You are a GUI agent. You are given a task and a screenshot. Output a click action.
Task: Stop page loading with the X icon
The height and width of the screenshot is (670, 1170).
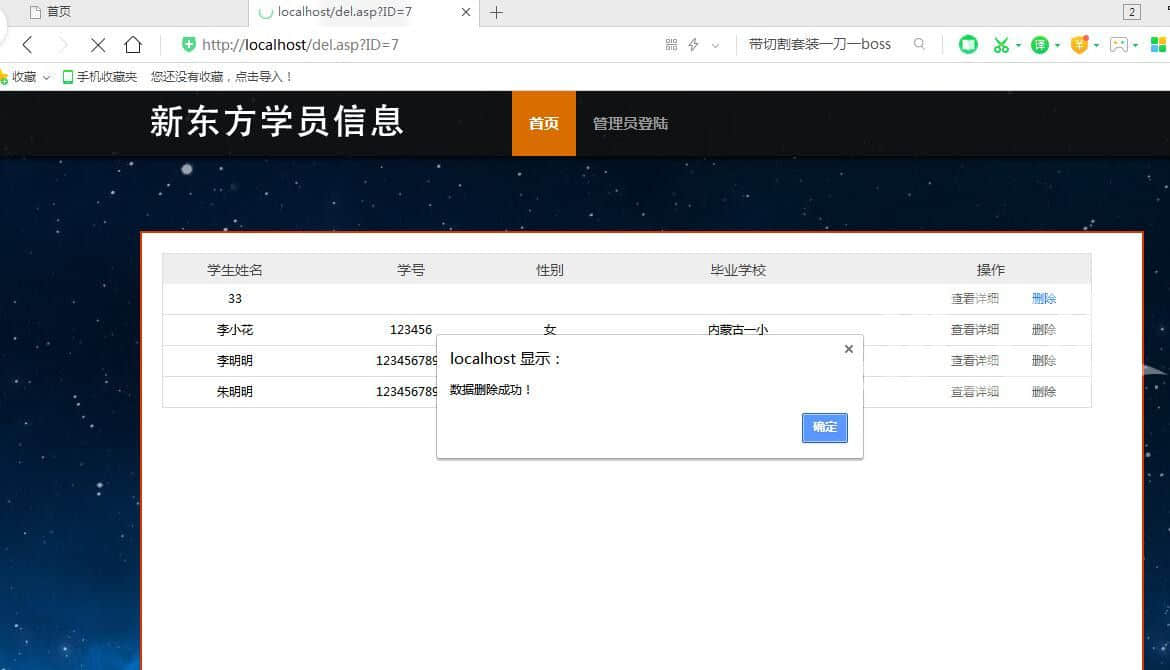tap(98, 45)
